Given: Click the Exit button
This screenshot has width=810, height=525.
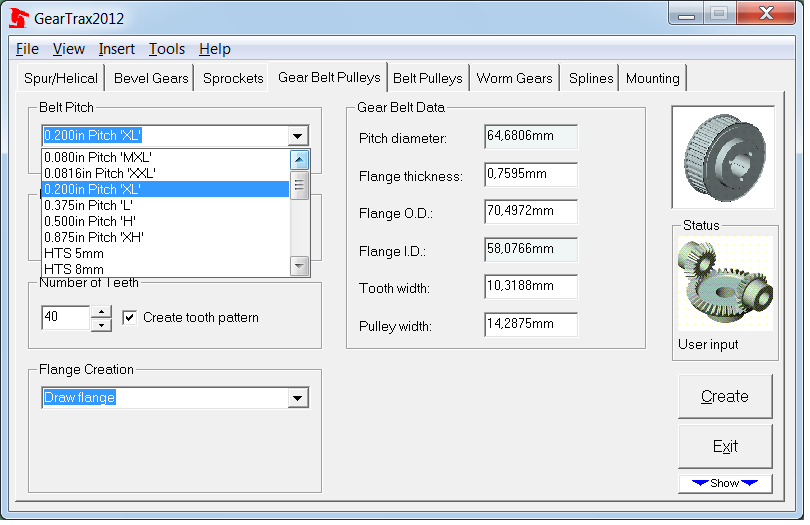Looking at the screenshot, I should tap(725, 446).
